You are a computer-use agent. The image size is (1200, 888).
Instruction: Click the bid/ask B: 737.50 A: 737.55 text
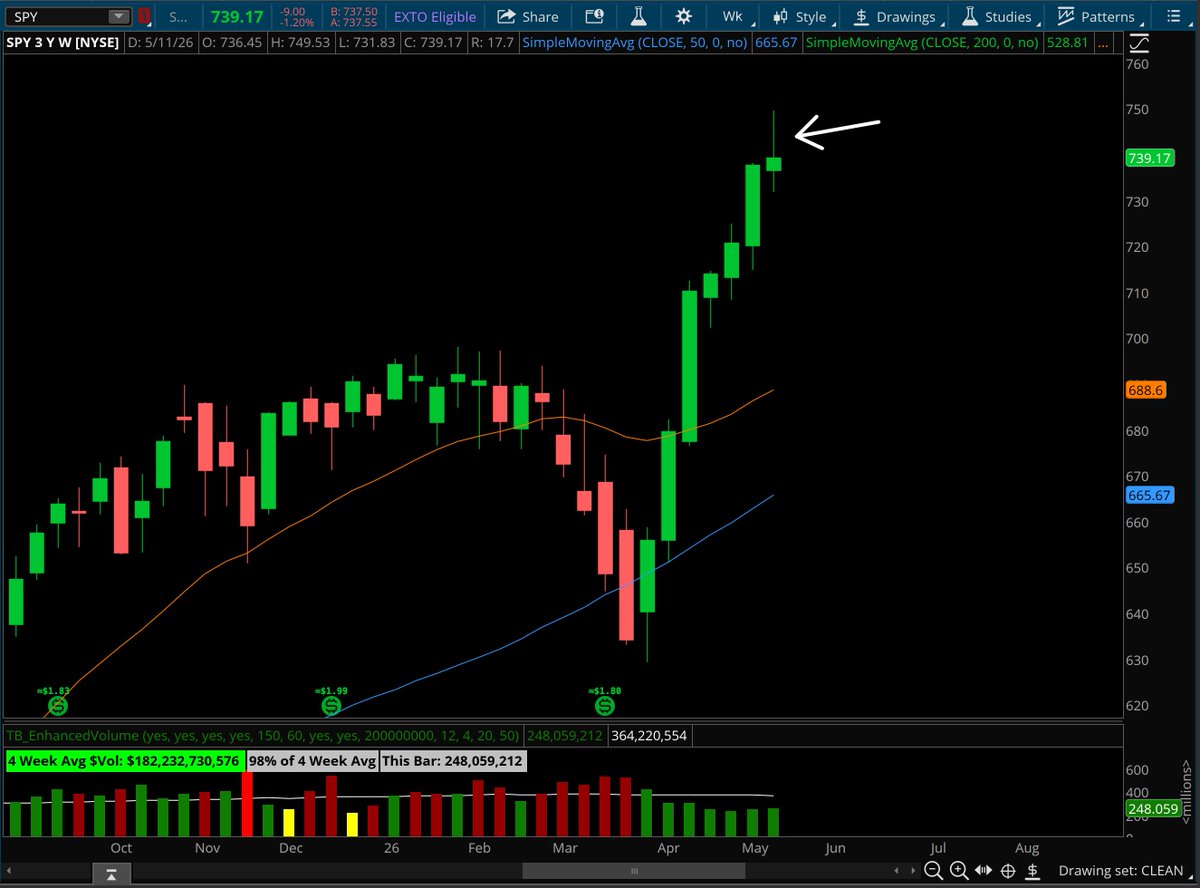click(355, 16)
